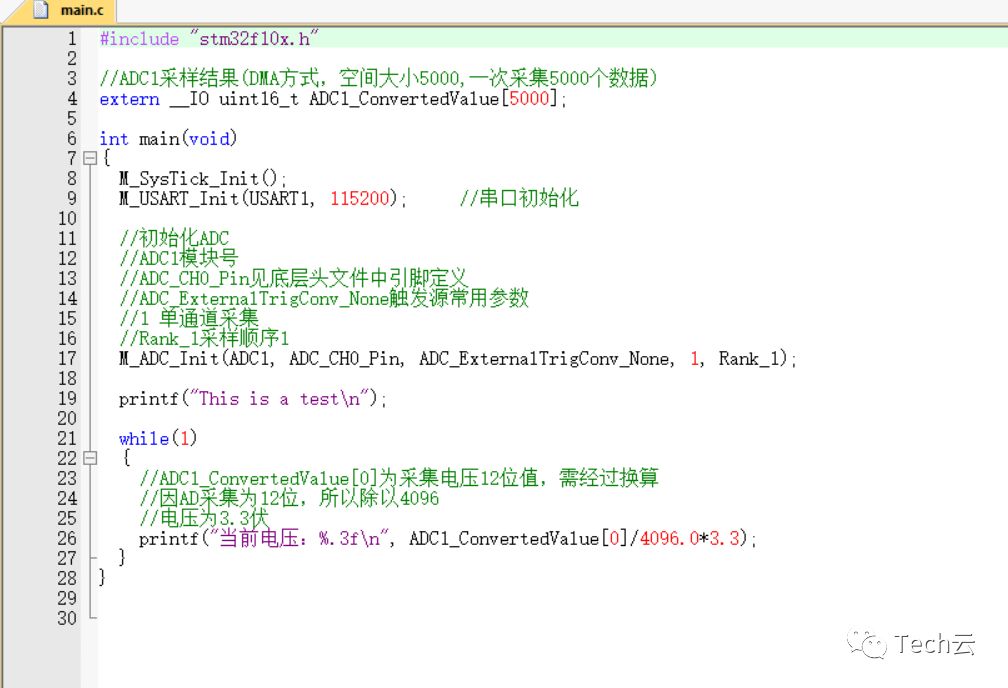The image size is (1008, 688).
Task: Click line number 17 in the gutter
Action: pos(67,358)
